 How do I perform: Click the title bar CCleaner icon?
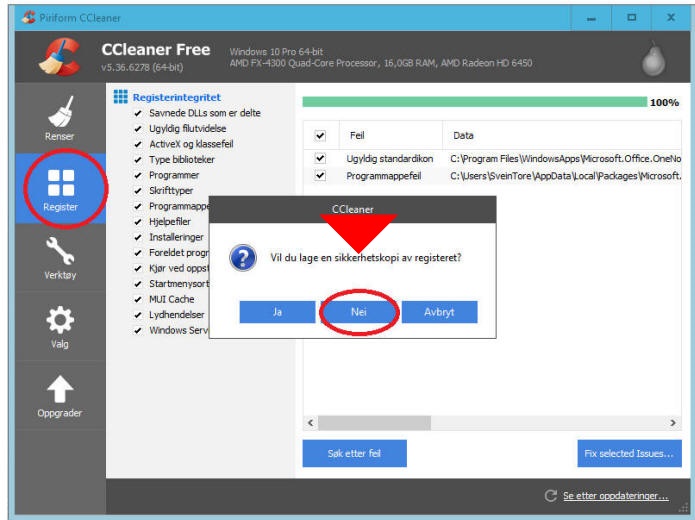coord(29,17)
